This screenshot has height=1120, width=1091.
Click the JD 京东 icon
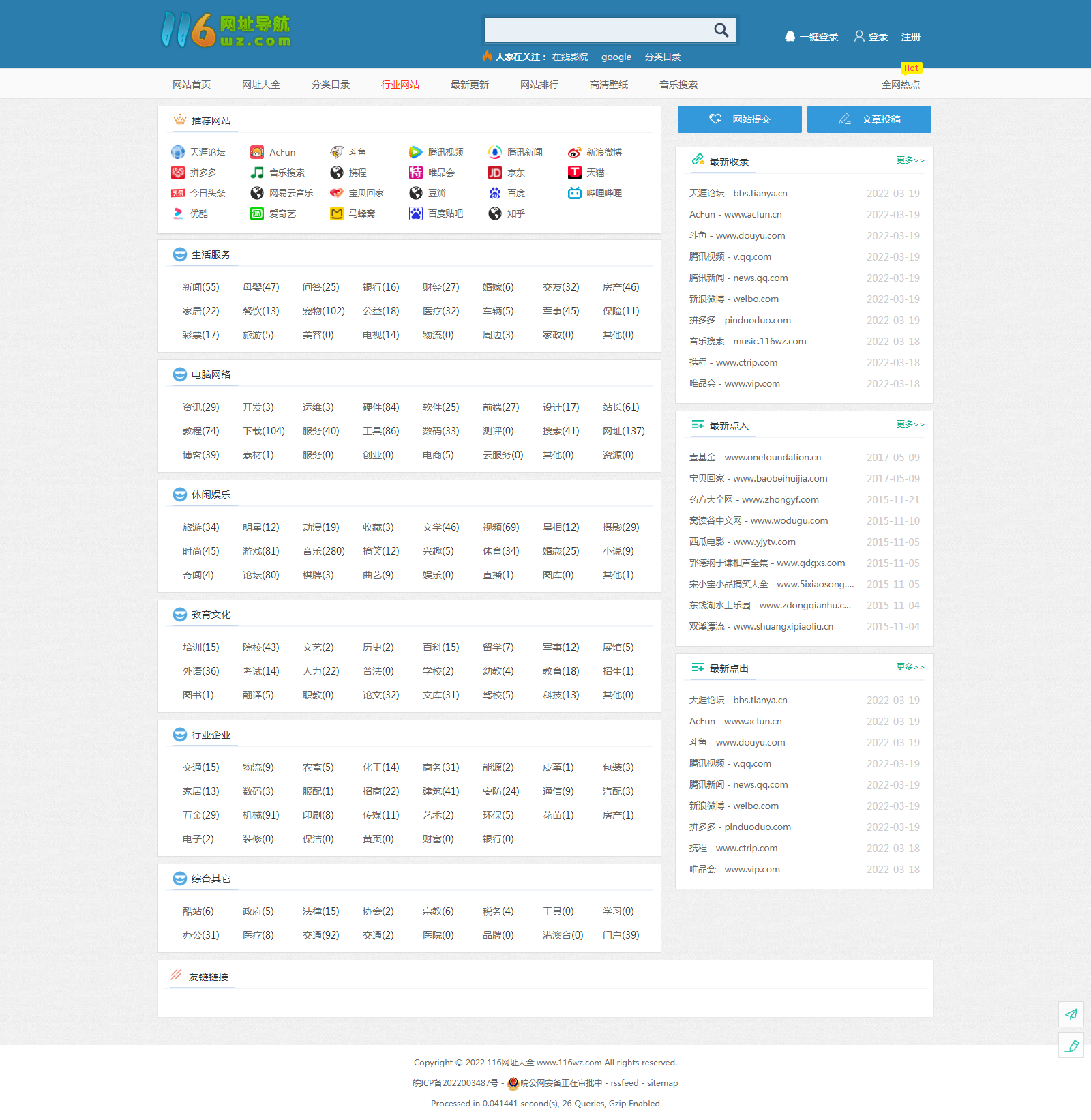[x=495, y=173]
